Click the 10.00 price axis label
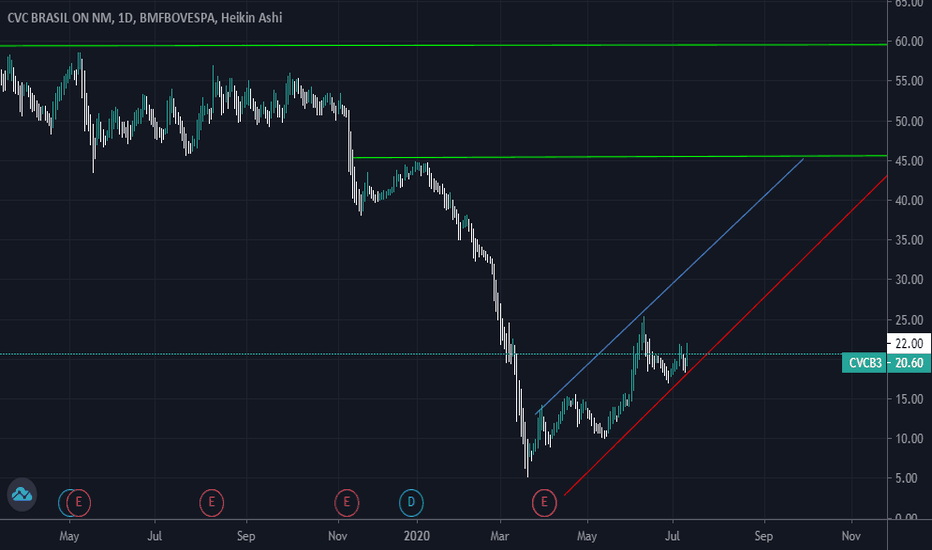Image resolution: width=932 pixels, height=550 pixels. point(909,439)
